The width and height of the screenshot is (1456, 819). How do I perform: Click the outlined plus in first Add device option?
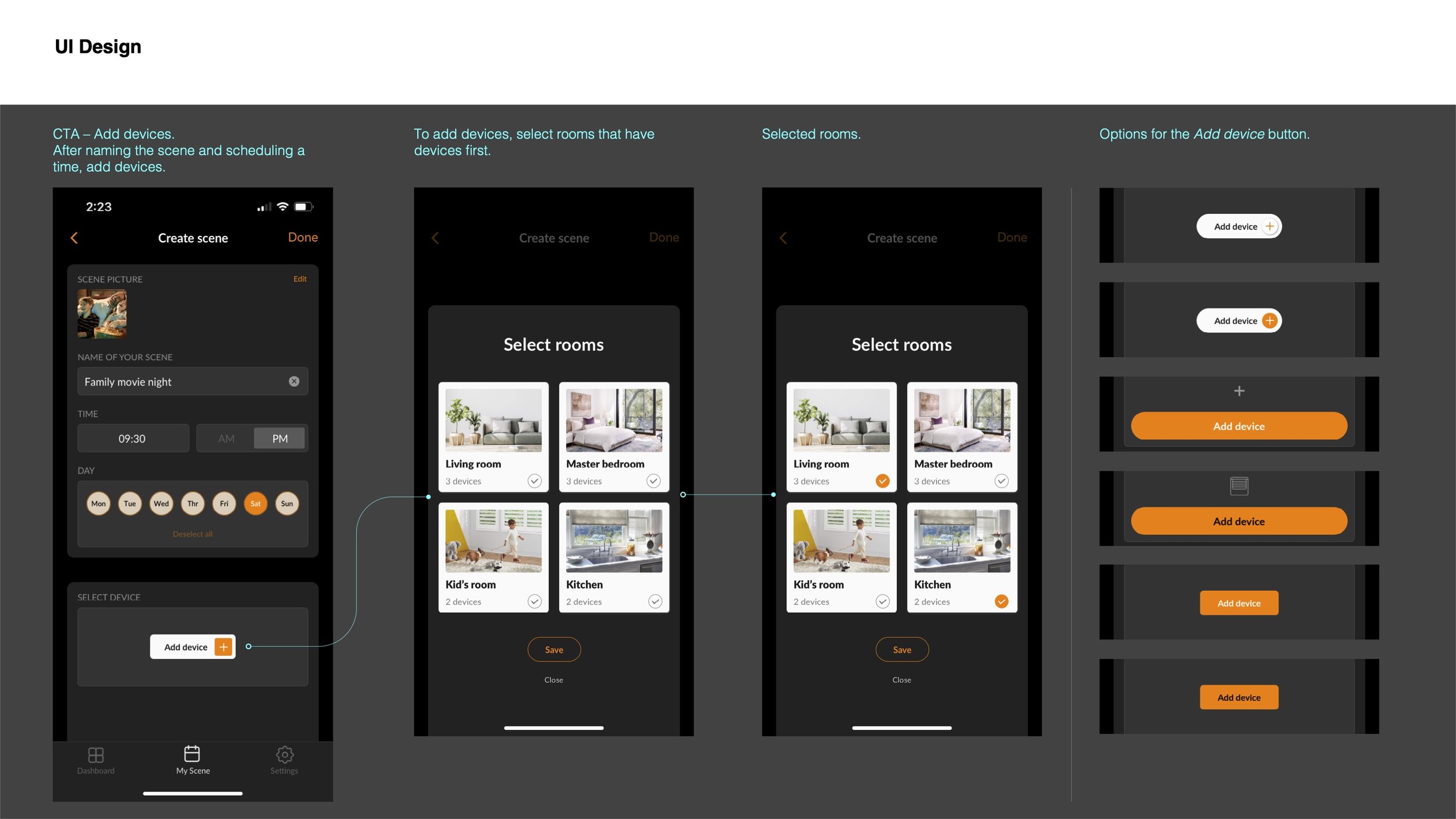click(x=1270, y=227)
